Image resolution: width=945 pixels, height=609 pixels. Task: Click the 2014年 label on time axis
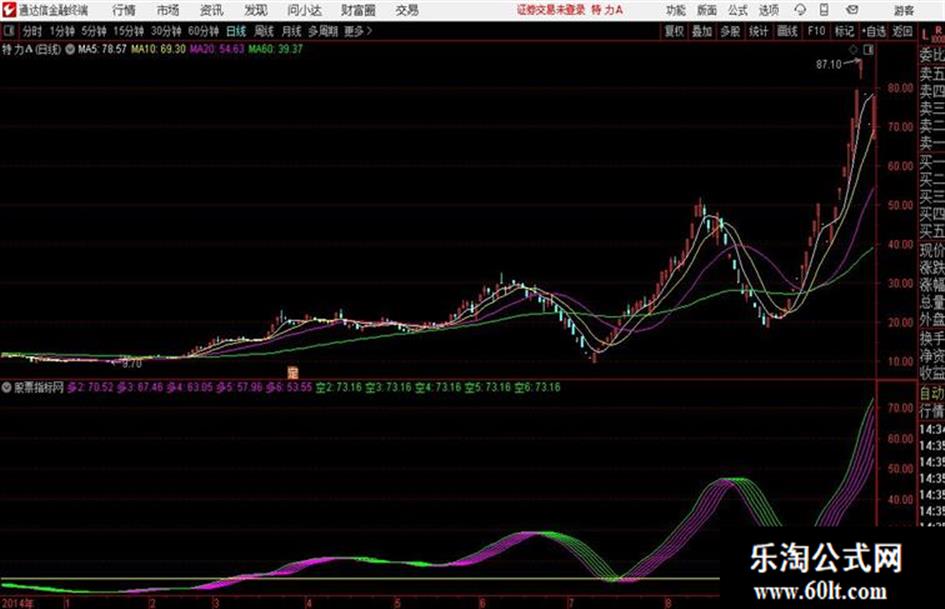point(18,603)
